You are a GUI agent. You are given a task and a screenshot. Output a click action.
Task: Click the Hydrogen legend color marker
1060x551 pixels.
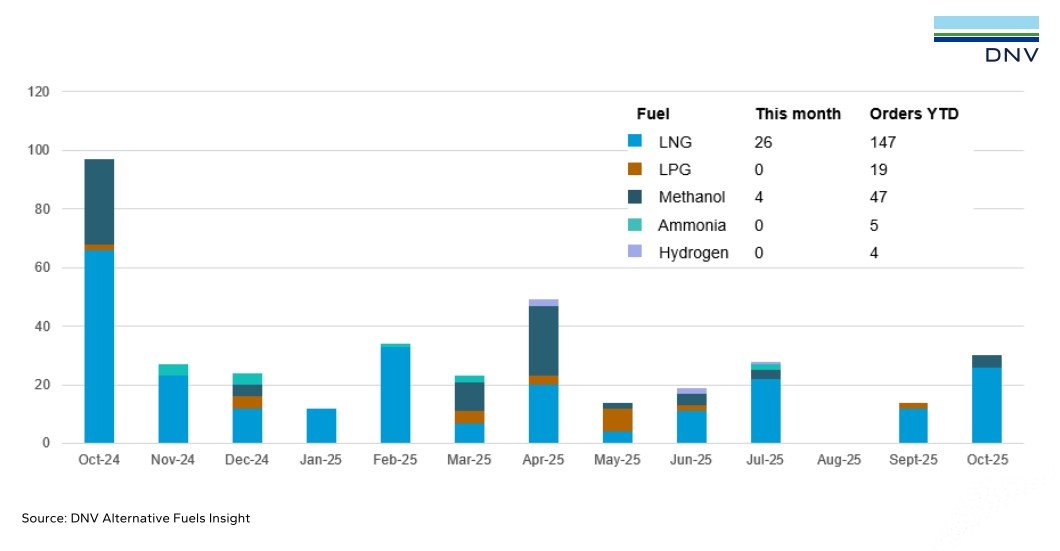click(x=634, y=252)
